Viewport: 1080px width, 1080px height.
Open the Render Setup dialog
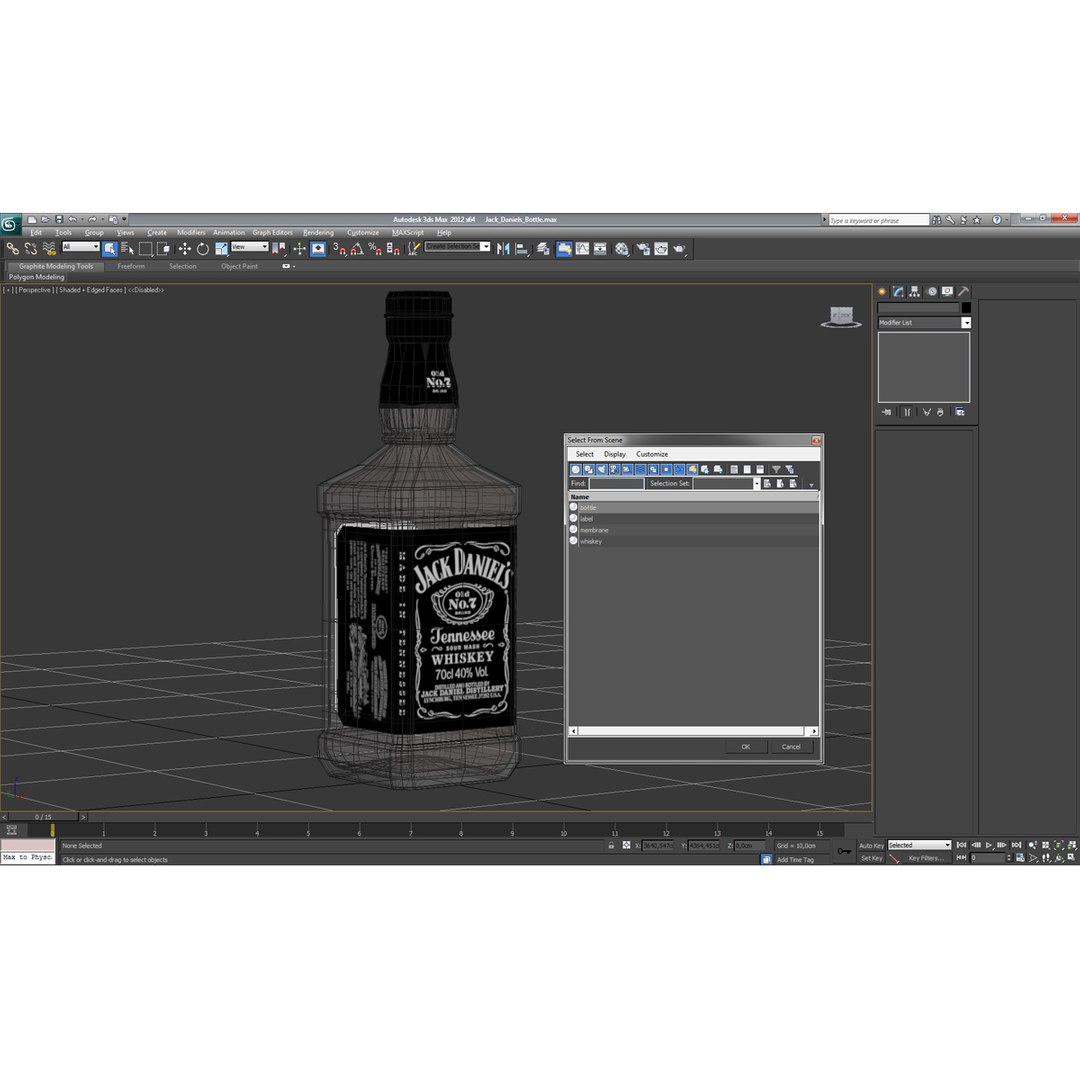643,249
